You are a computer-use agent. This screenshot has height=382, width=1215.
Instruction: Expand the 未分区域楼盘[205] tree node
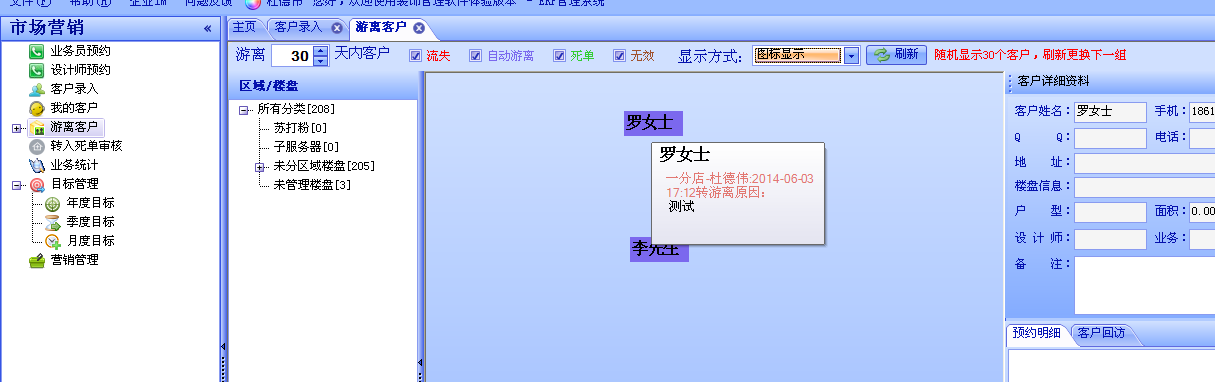coord(260,166)
